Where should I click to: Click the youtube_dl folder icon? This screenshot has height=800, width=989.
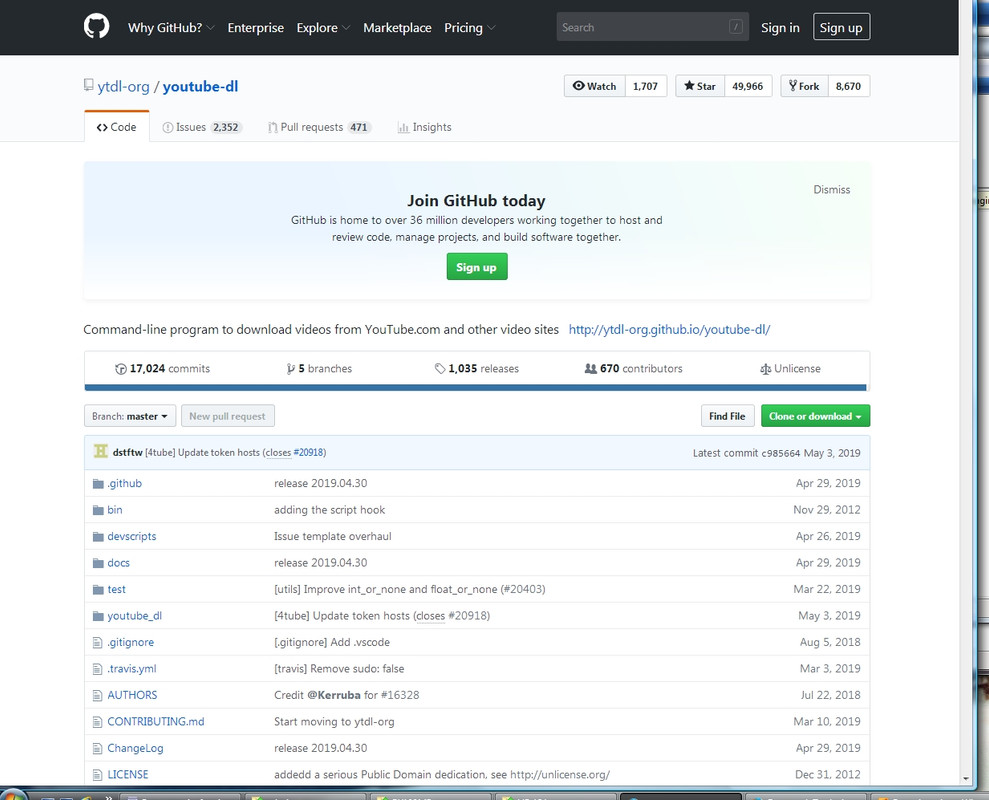pyautogui.click(x=98, y=616)
